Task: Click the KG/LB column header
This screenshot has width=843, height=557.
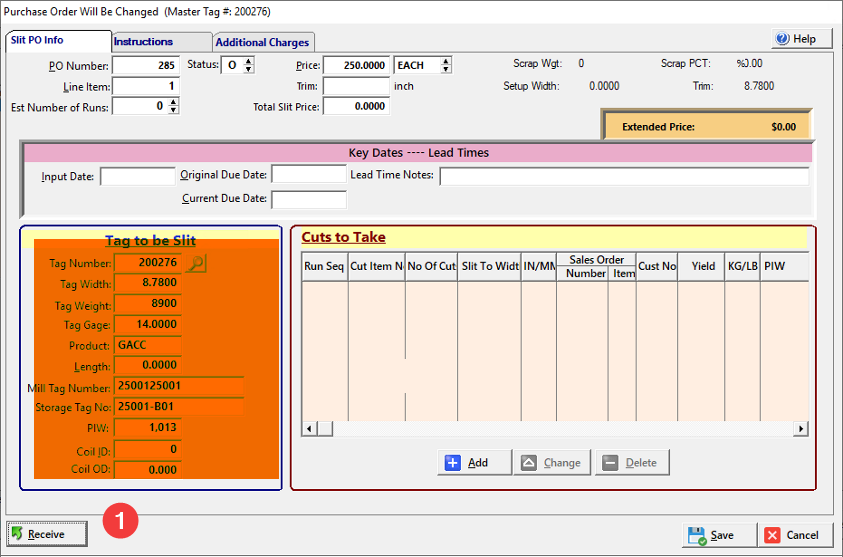Action: click(742, 266)
